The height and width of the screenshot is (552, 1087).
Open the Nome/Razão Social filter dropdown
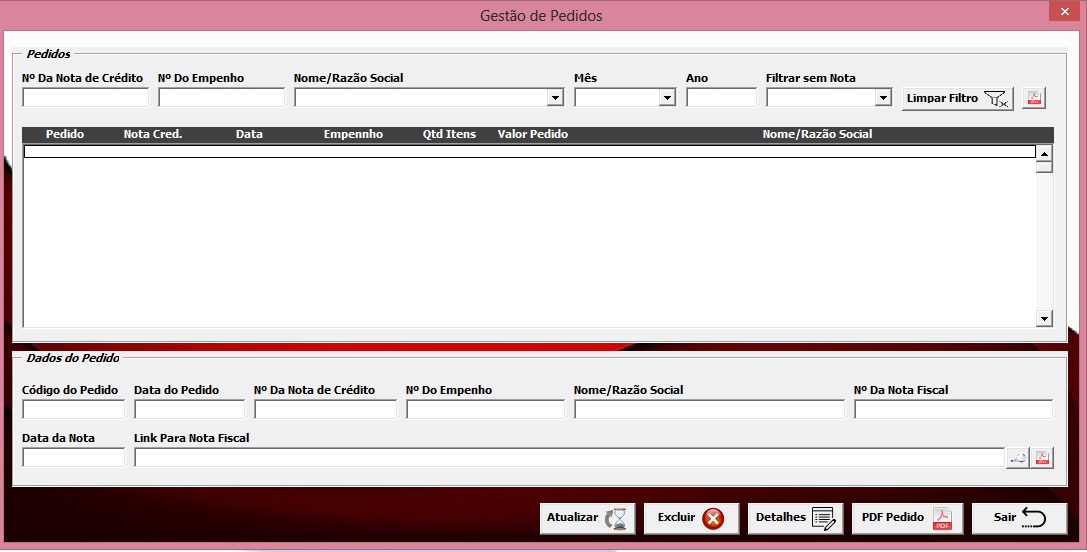555,98
